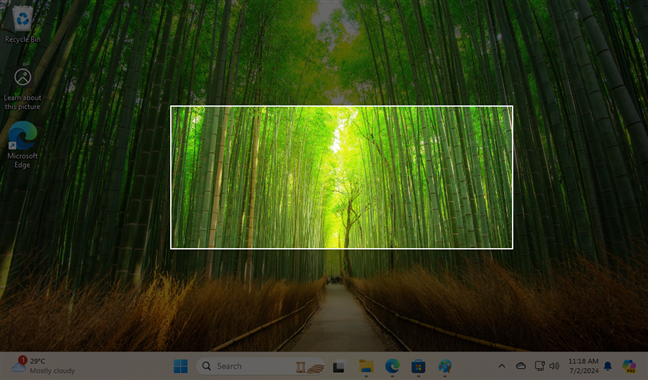Open the Recycle Bin desktop icon
This screenshot has width=648, height=380.
click(x=22, y=24)
